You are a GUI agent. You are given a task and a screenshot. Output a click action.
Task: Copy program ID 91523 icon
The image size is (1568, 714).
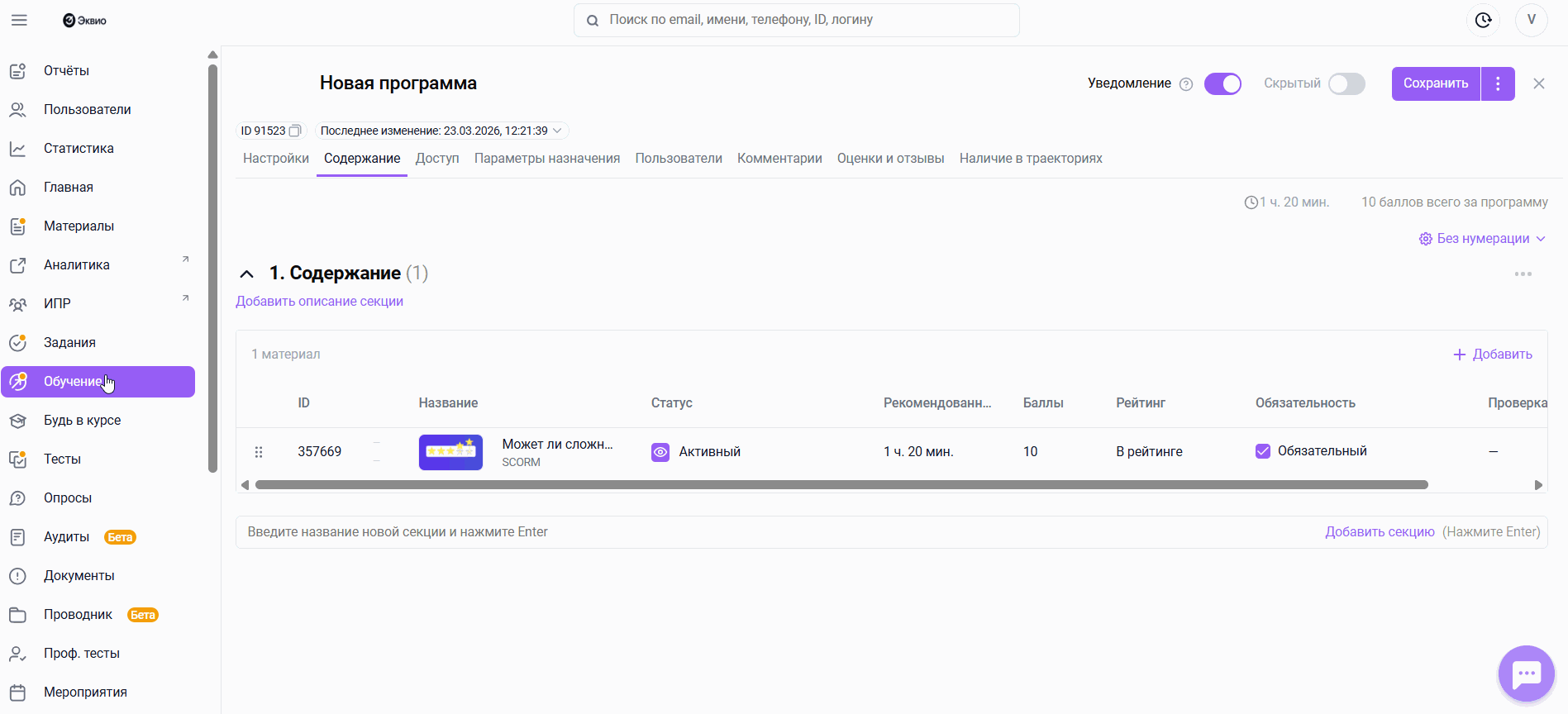295,131
